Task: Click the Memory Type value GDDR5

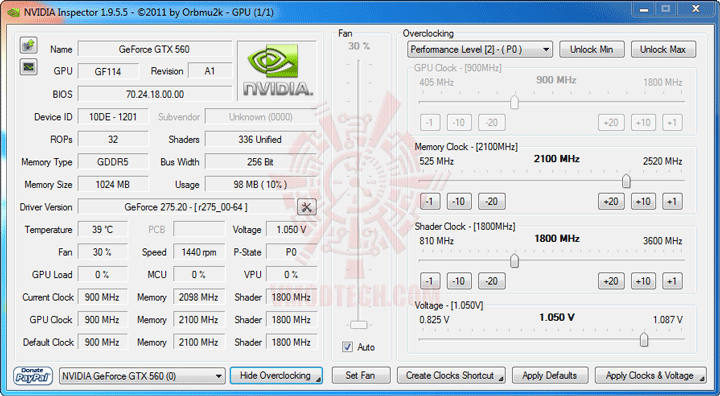Action: point(113,162)
